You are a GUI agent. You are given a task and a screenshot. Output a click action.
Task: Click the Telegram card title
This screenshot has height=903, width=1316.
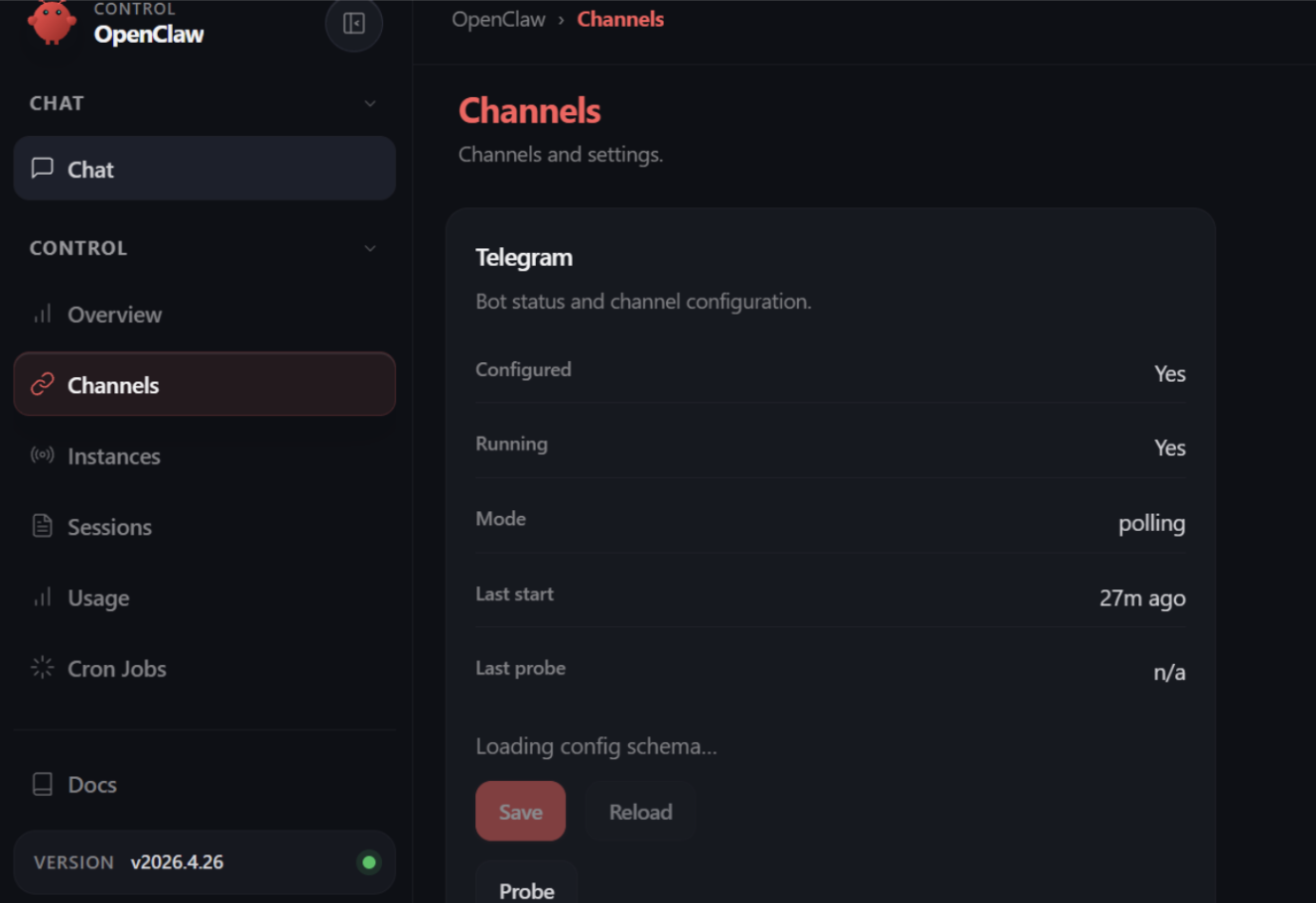pos(524,257)
